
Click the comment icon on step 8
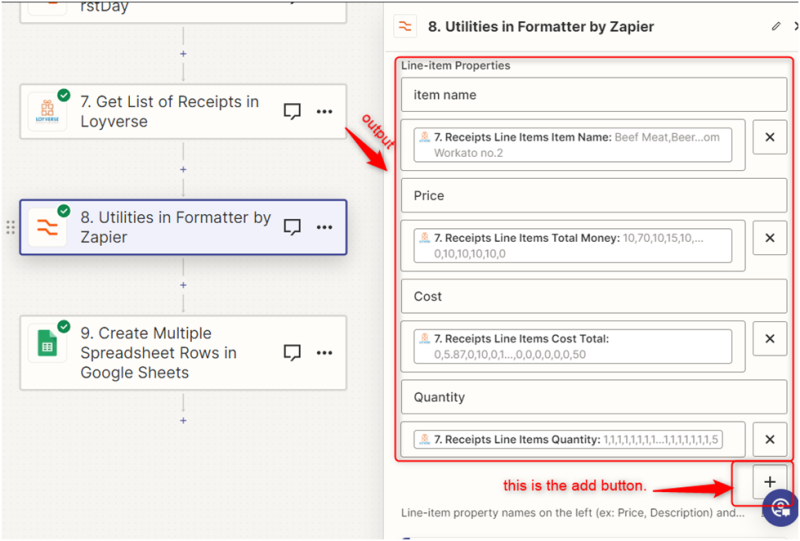point(292,227)
